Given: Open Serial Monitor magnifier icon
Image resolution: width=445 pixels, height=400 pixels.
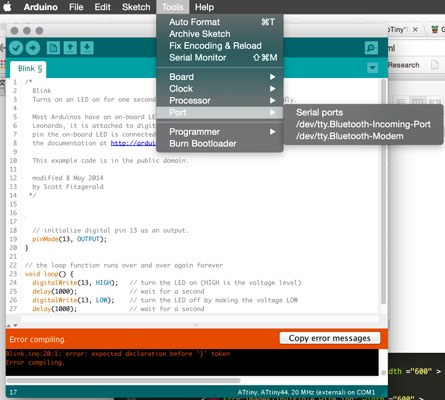Looking at the screenshot, I should (371, 48).
